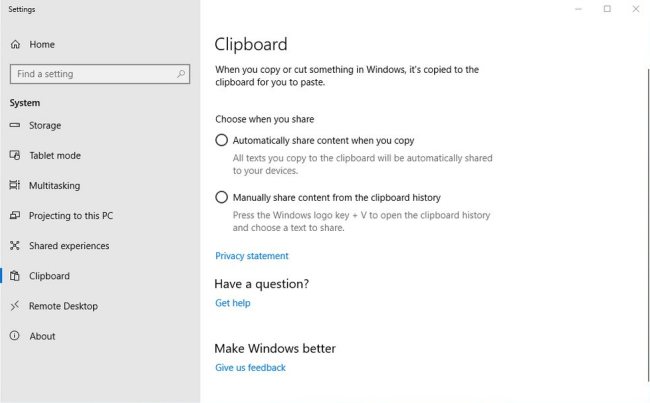
Task: Click the Find a setting search box
Action: 100,74
